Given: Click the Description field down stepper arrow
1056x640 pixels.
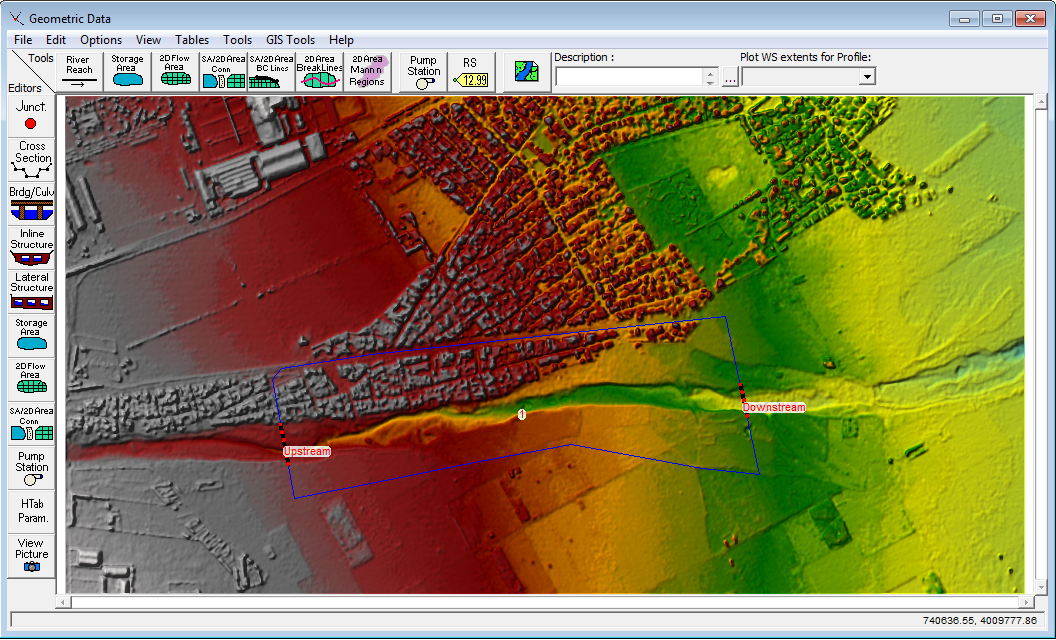Looking at the screenshot, I should click(711, 82).
